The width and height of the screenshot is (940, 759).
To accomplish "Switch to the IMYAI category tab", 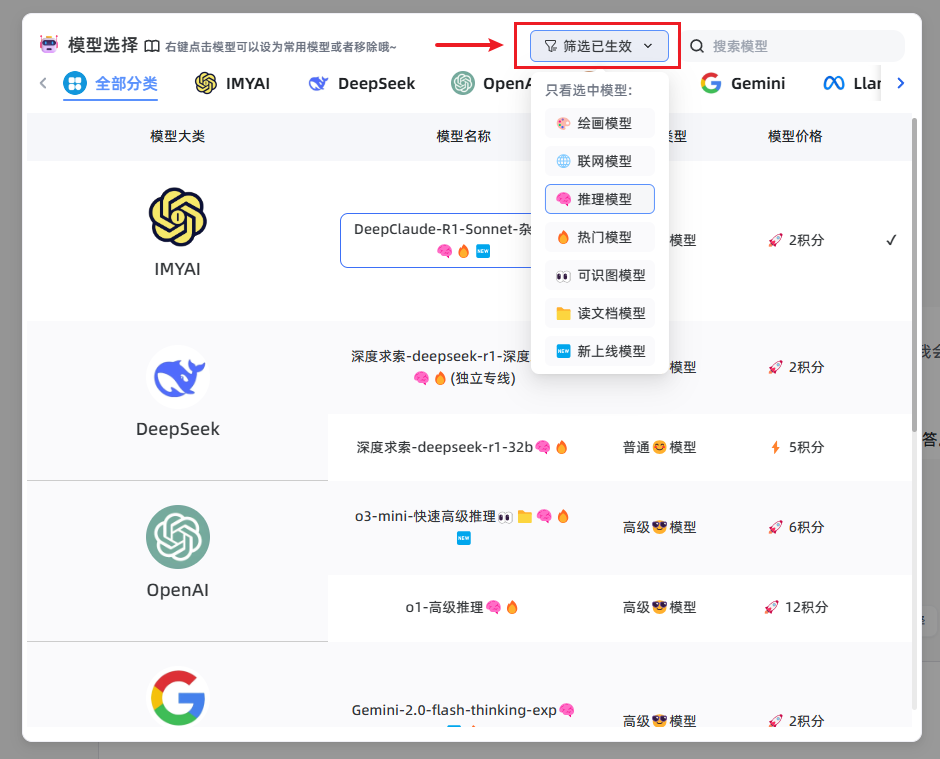I will point(233,83).
